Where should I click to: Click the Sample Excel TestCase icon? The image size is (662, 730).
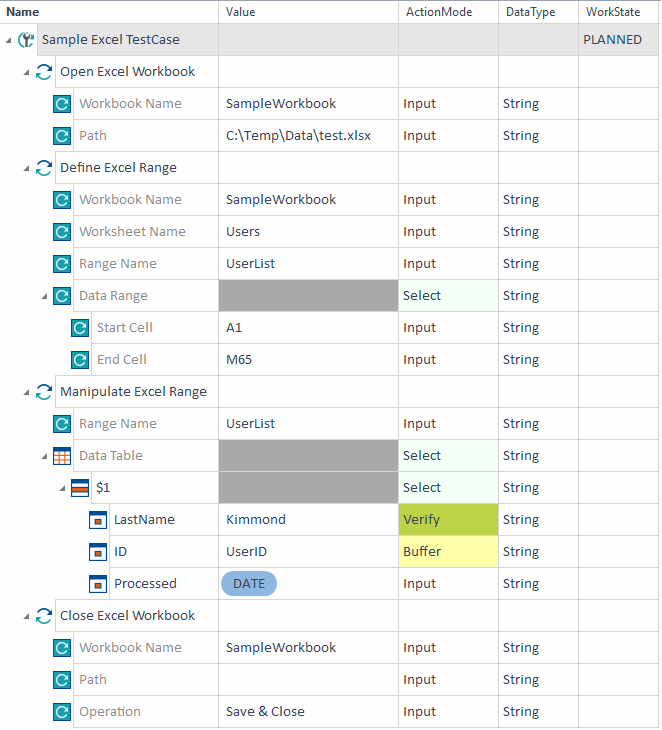[26, 40]
